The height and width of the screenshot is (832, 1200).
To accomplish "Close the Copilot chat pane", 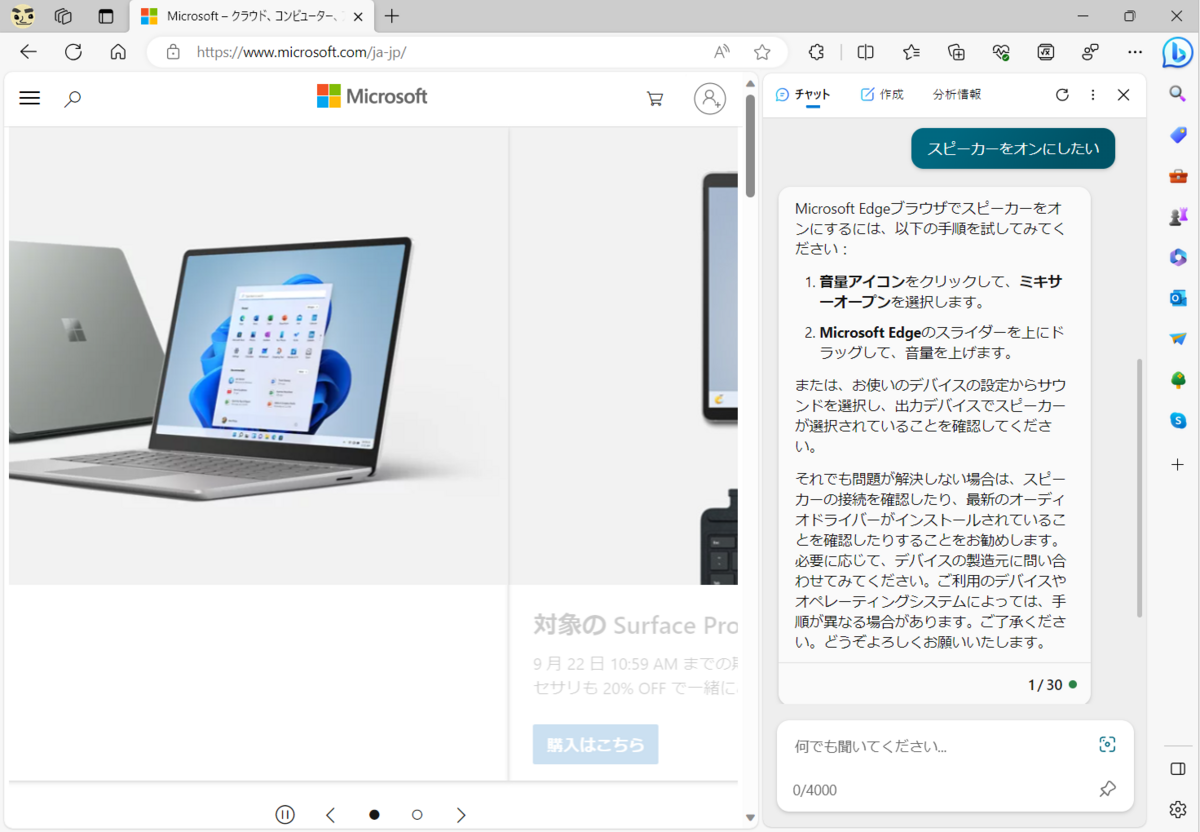I will coord(1123,95).
